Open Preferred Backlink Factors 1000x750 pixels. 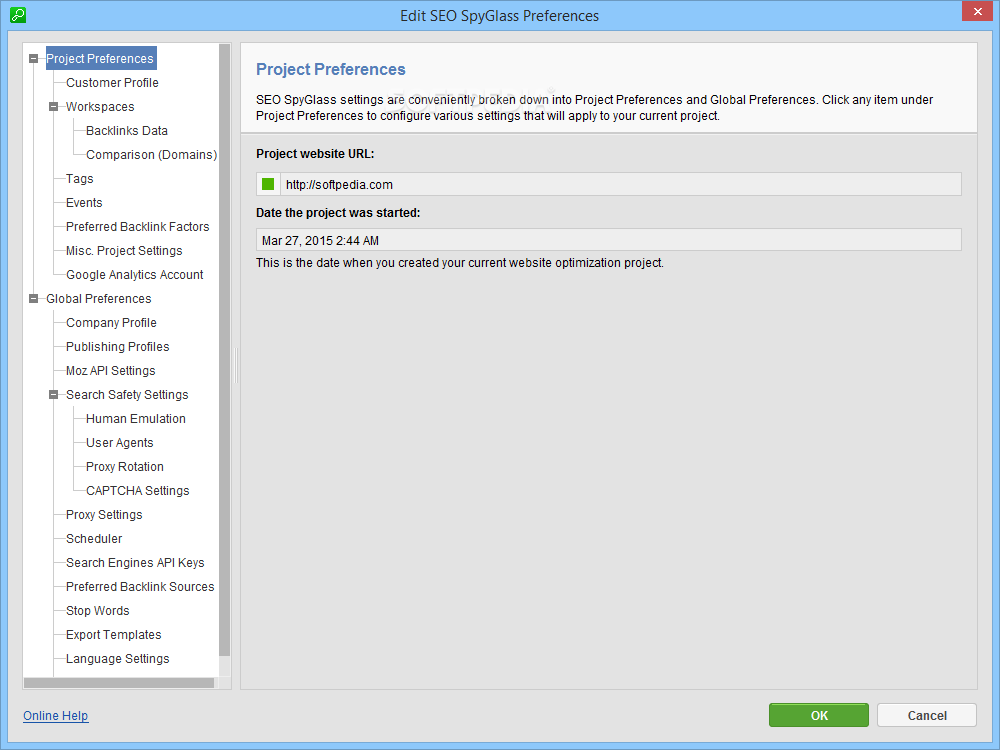click(x=138, y=227)
